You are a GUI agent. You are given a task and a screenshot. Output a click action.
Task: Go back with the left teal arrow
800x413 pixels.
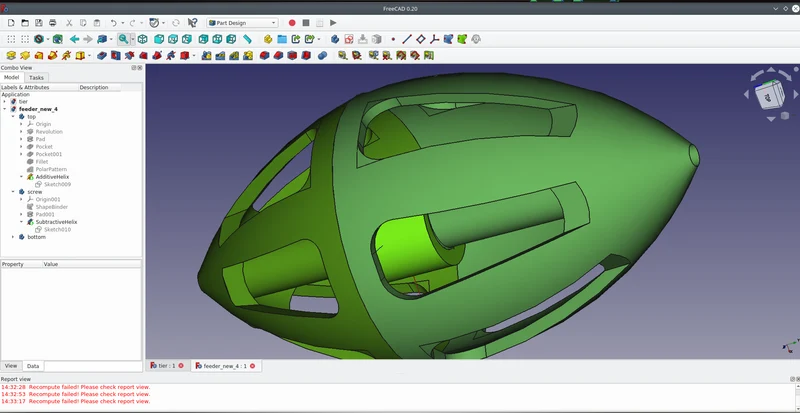click(74, 39)
